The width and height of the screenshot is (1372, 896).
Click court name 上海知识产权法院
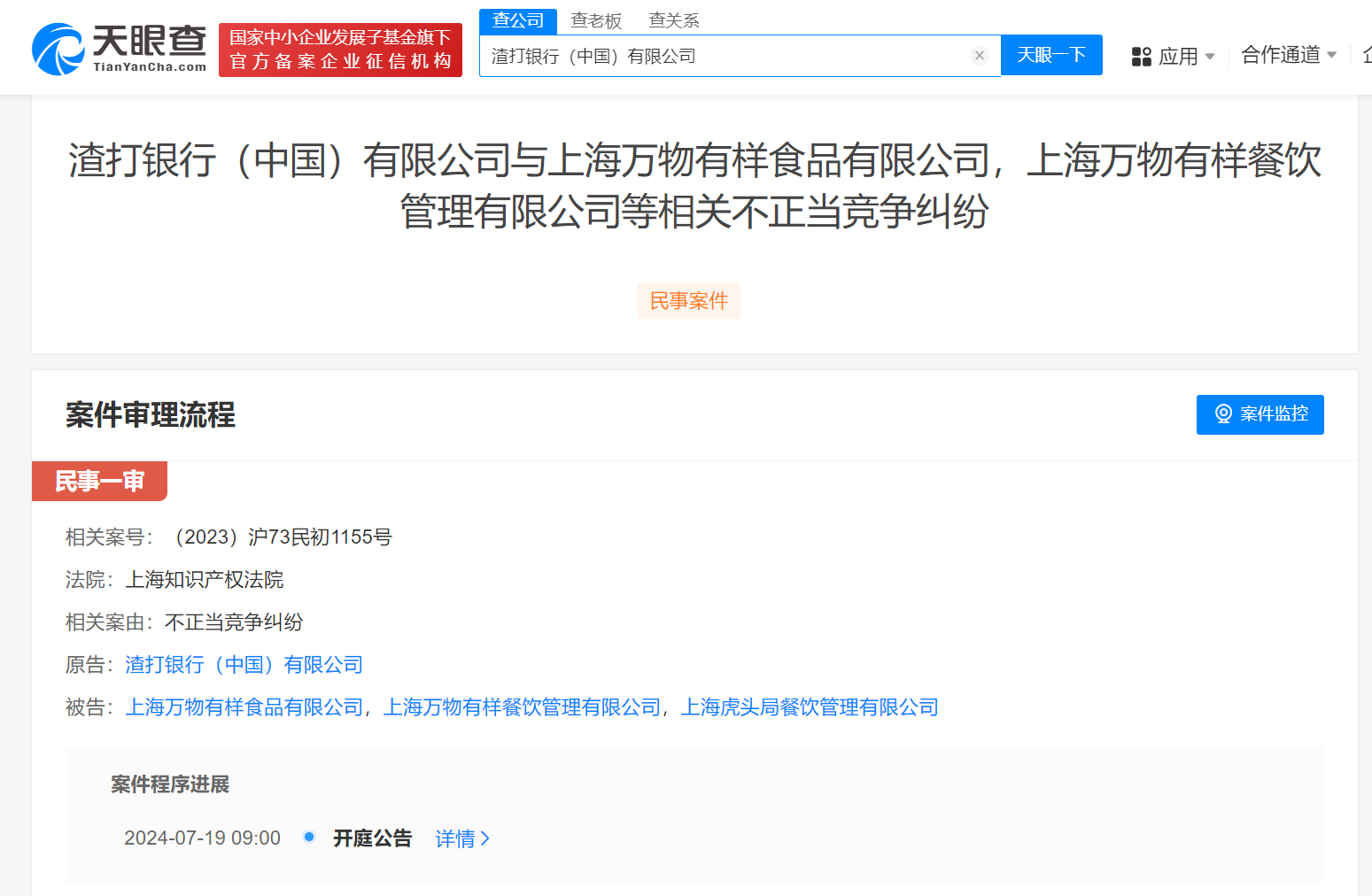(x=205, y=580)
